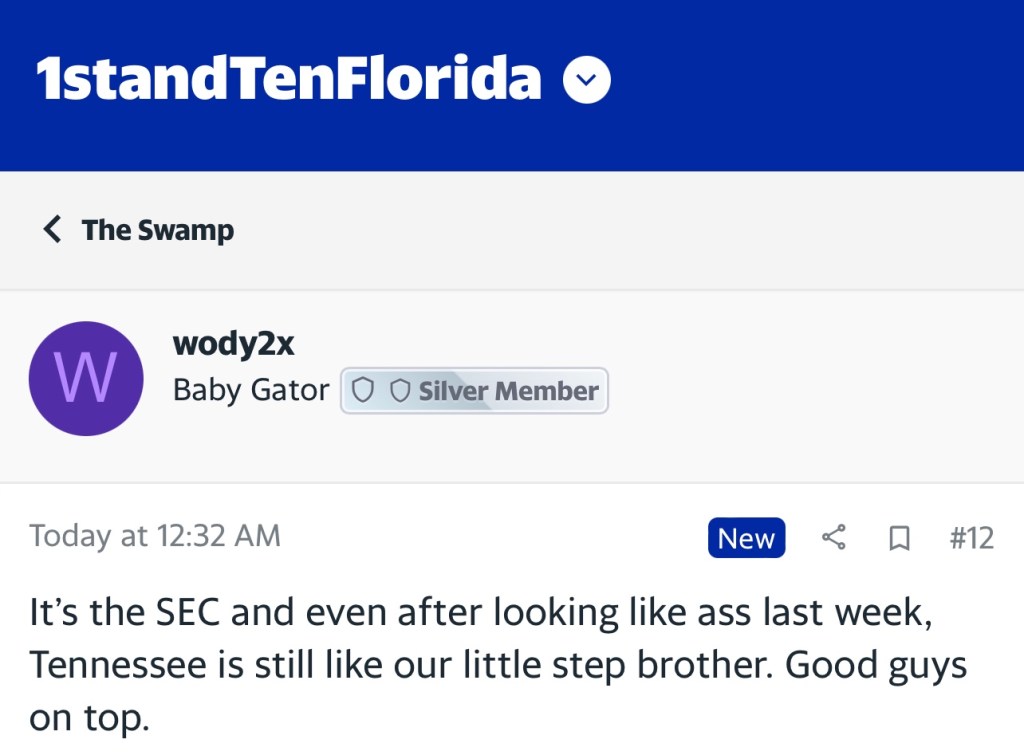The image size is (1024, 755).
Task: View the wody2x user profile
Action: (x=234, y=343)
